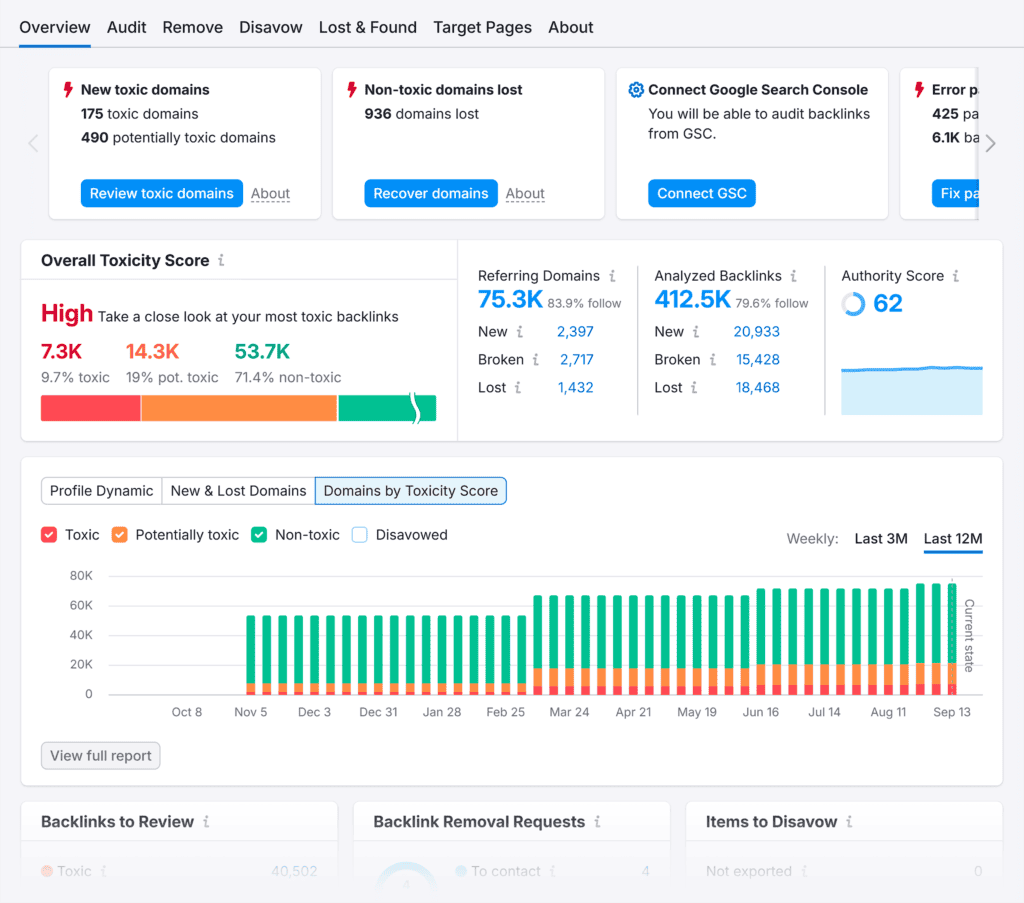
Task: Toggle the Potentially toxic checkbox
Action: coord(119,535)
